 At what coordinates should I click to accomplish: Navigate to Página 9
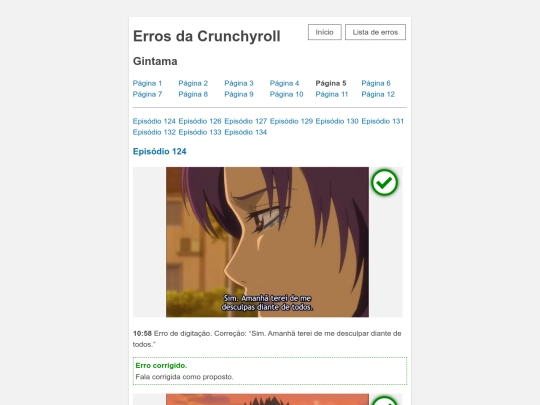[x=239, y=94]
